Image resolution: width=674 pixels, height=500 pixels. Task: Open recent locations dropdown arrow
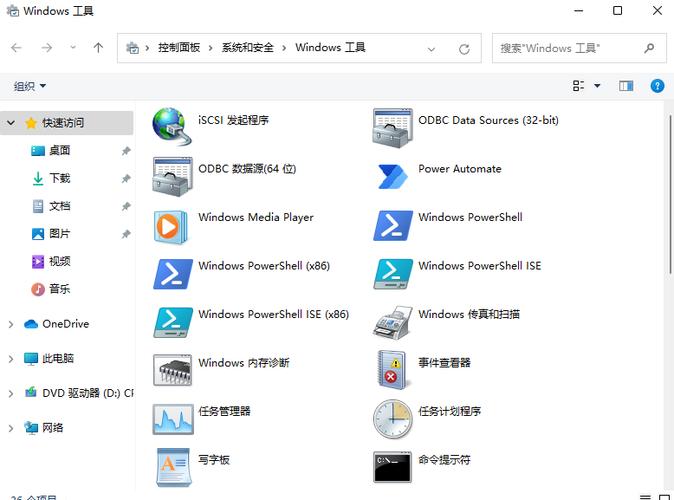73,47
